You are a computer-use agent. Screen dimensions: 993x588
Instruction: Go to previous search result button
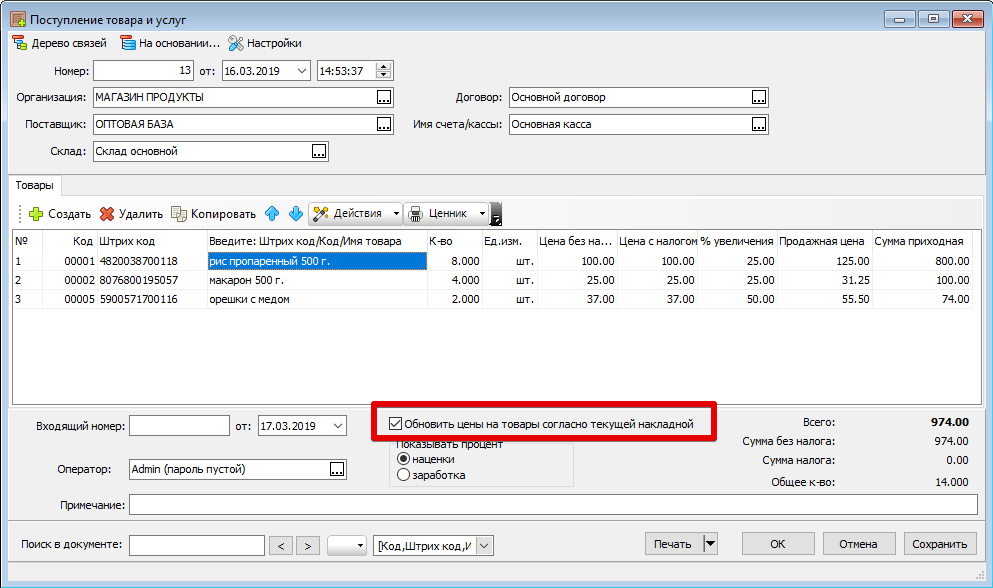281,546
